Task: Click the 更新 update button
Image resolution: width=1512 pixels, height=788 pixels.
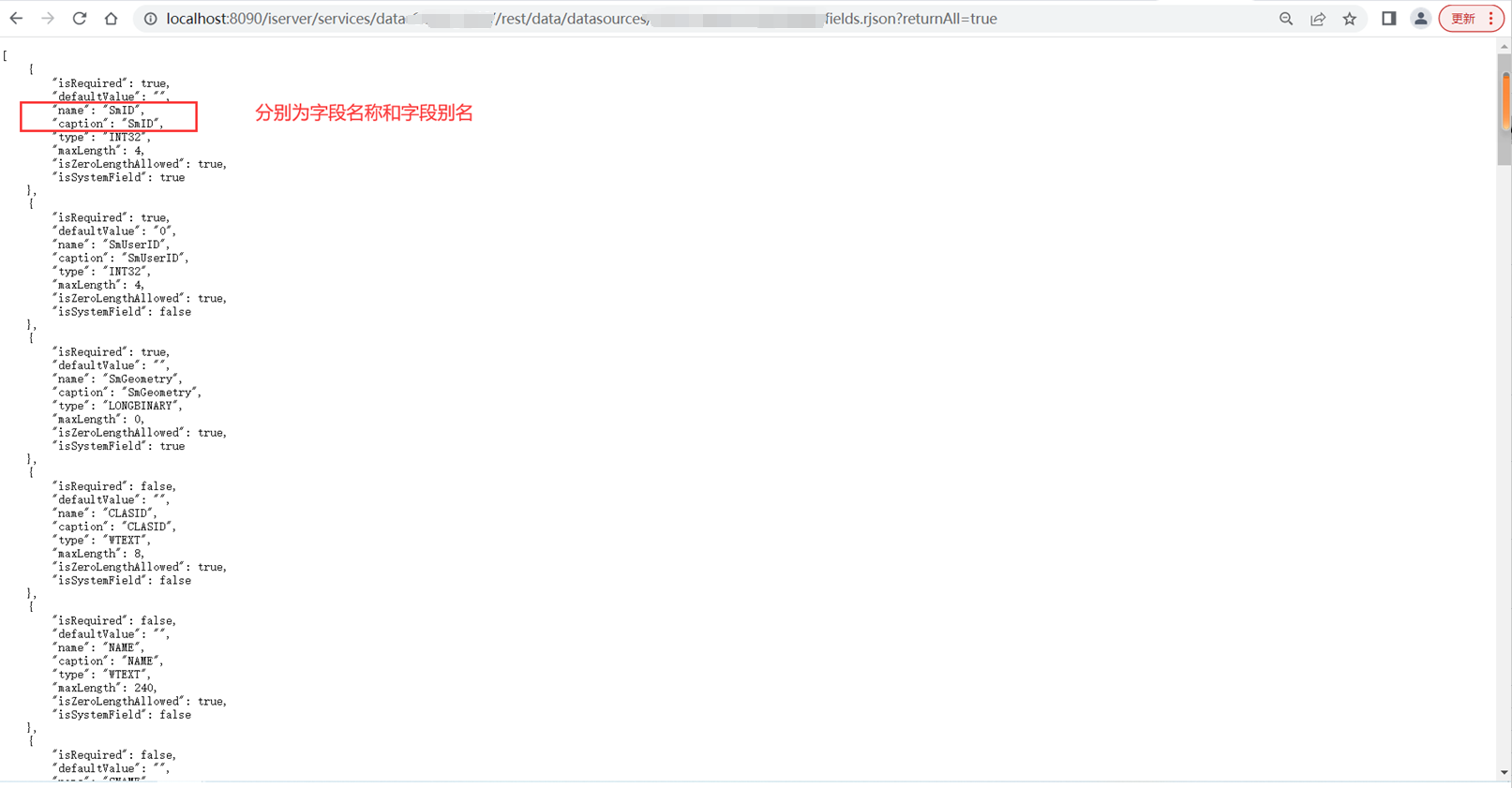Action: pyautogui.click(x=1462, y=19)
